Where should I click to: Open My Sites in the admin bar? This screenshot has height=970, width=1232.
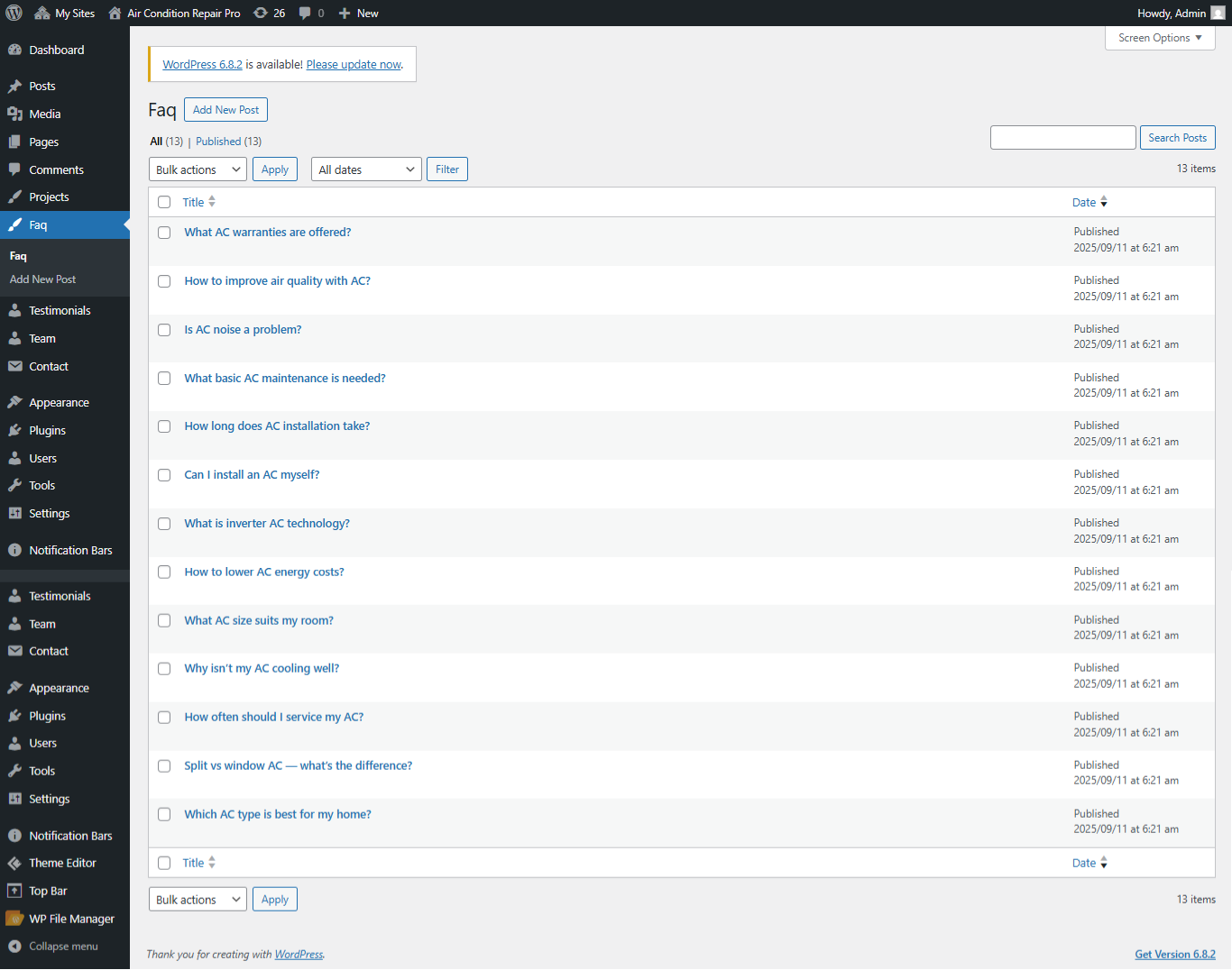click(64, 13)
